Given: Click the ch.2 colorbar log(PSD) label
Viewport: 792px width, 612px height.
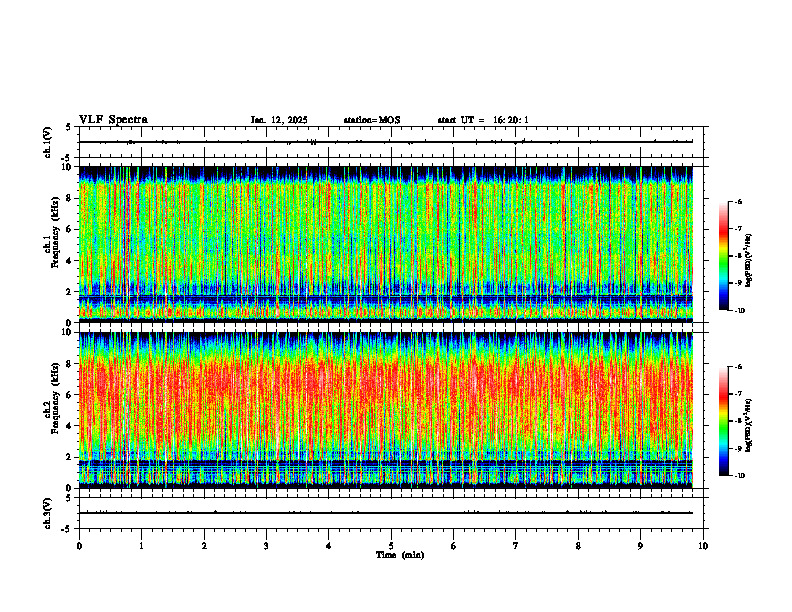Looking at the screenshot, I should [749, 425].
